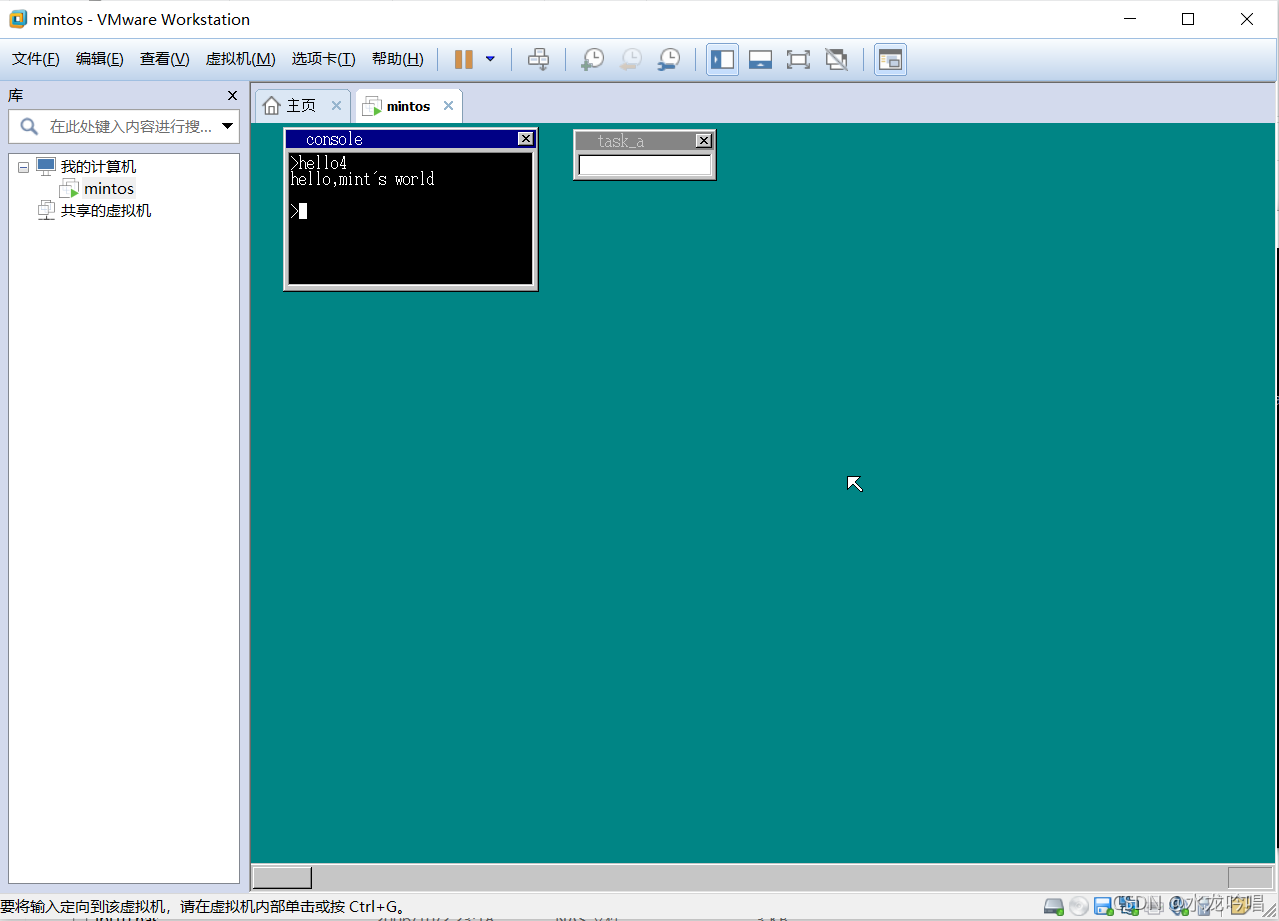Enter full screen mode

(x=798, y=59)
